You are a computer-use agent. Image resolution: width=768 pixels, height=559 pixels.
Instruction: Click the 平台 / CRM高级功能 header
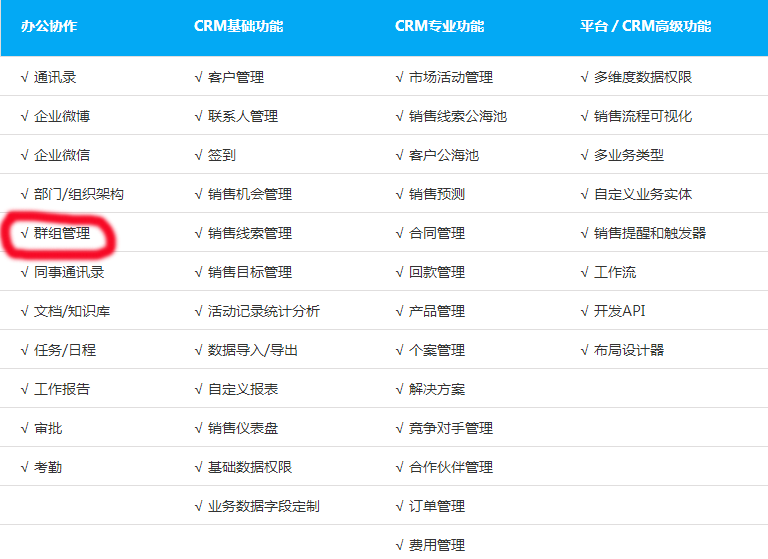[x=645, y=26]
